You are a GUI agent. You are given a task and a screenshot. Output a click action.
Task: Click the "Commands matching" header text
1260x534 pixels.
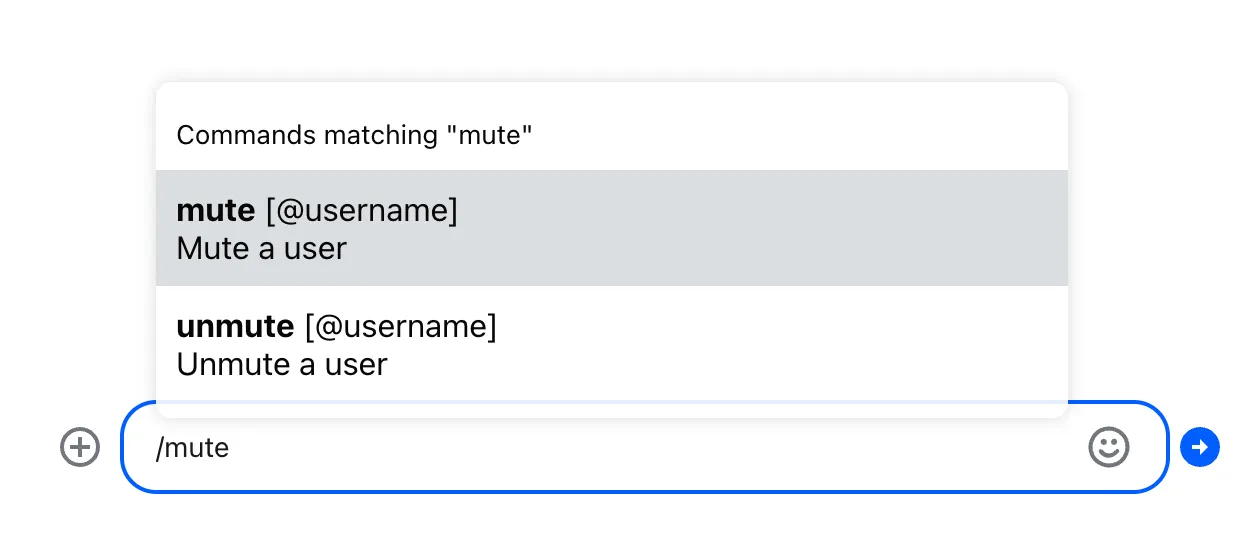[354, 135]
